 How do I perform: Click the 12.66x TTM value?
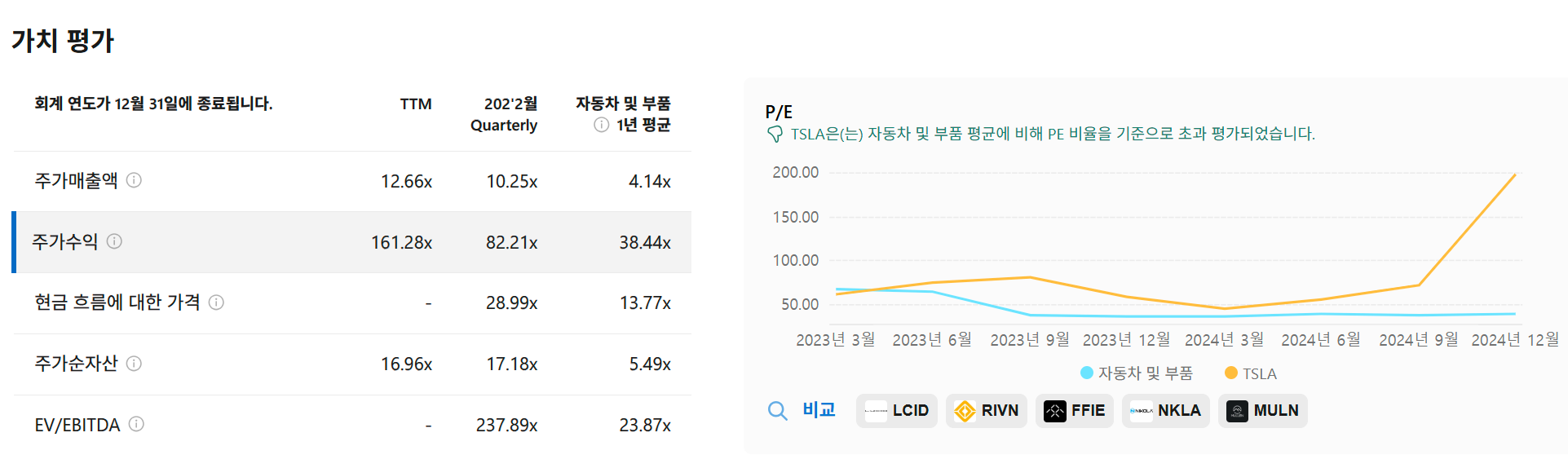406,182
